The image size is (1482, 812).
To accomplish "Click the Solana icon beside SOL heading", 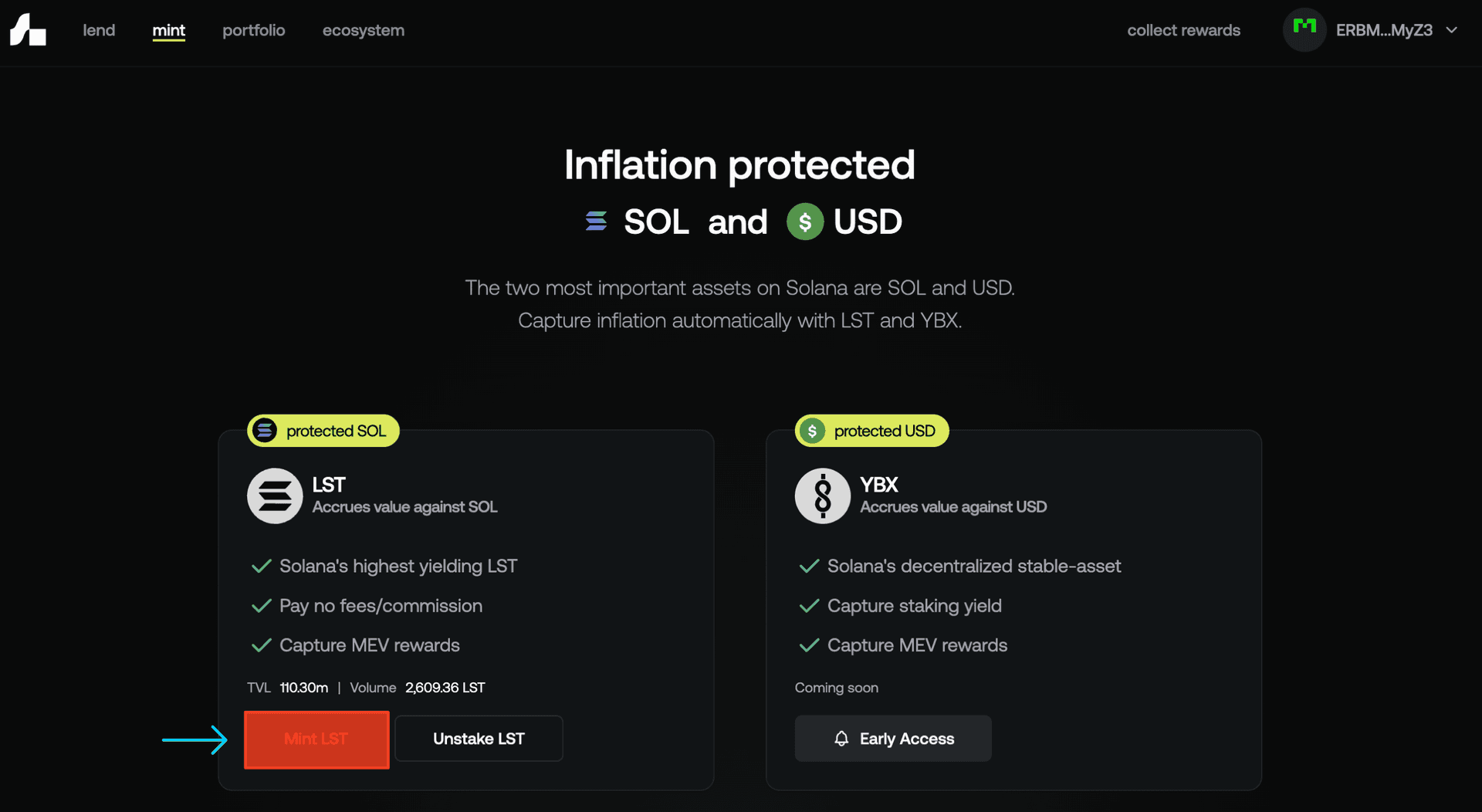I will point(596,222).
